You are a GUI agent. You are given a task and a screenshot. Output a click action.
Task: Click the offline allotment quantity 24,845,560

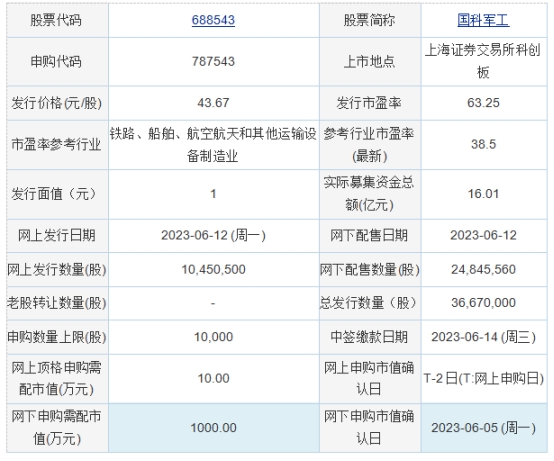point(483,270)
